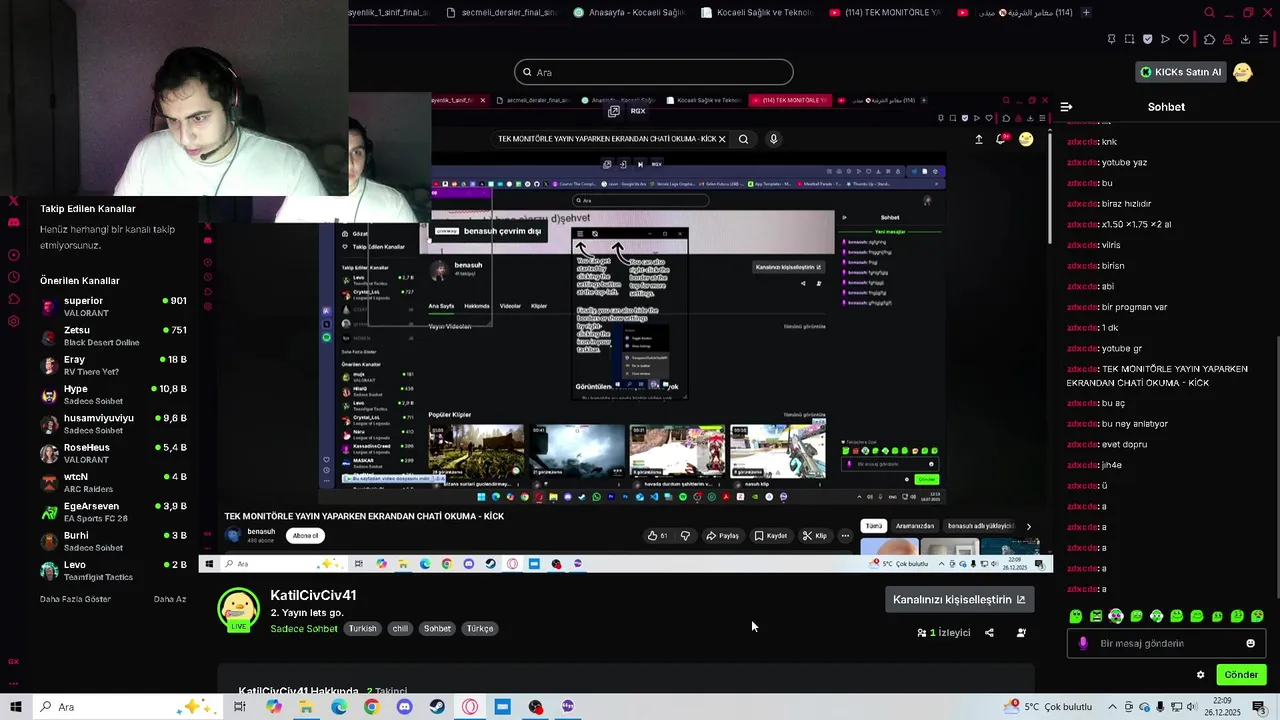Open browser history clock icon in sidebar

point(13,277)
